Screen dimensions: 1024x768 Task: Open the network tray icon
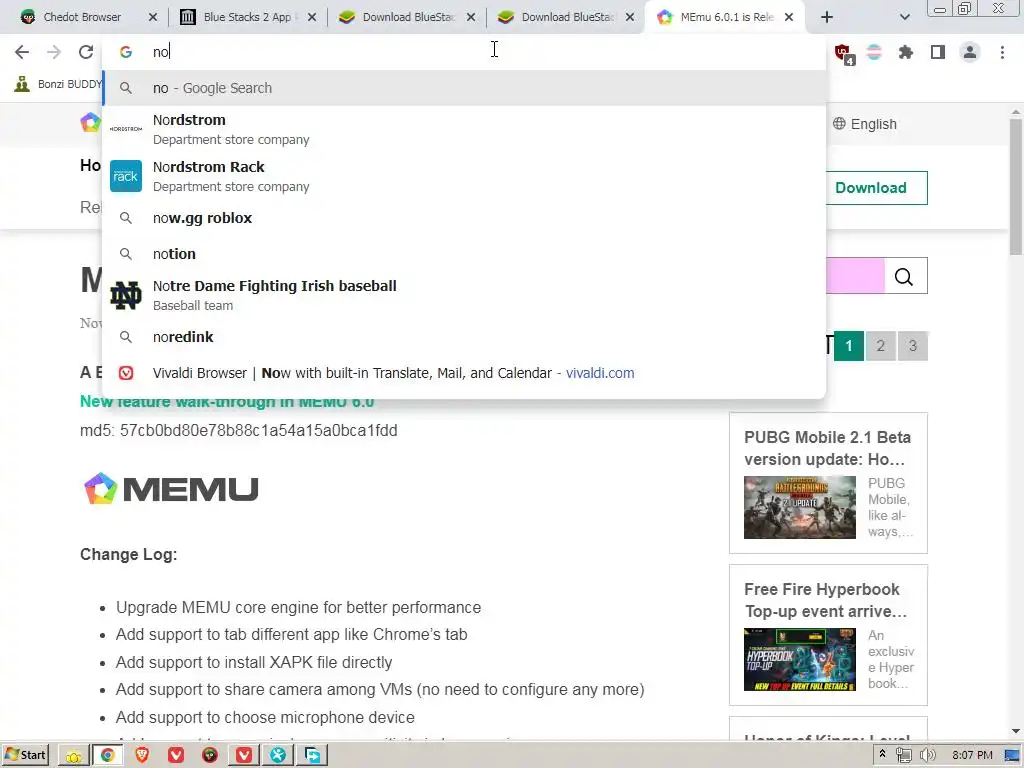tap(904, 755)
